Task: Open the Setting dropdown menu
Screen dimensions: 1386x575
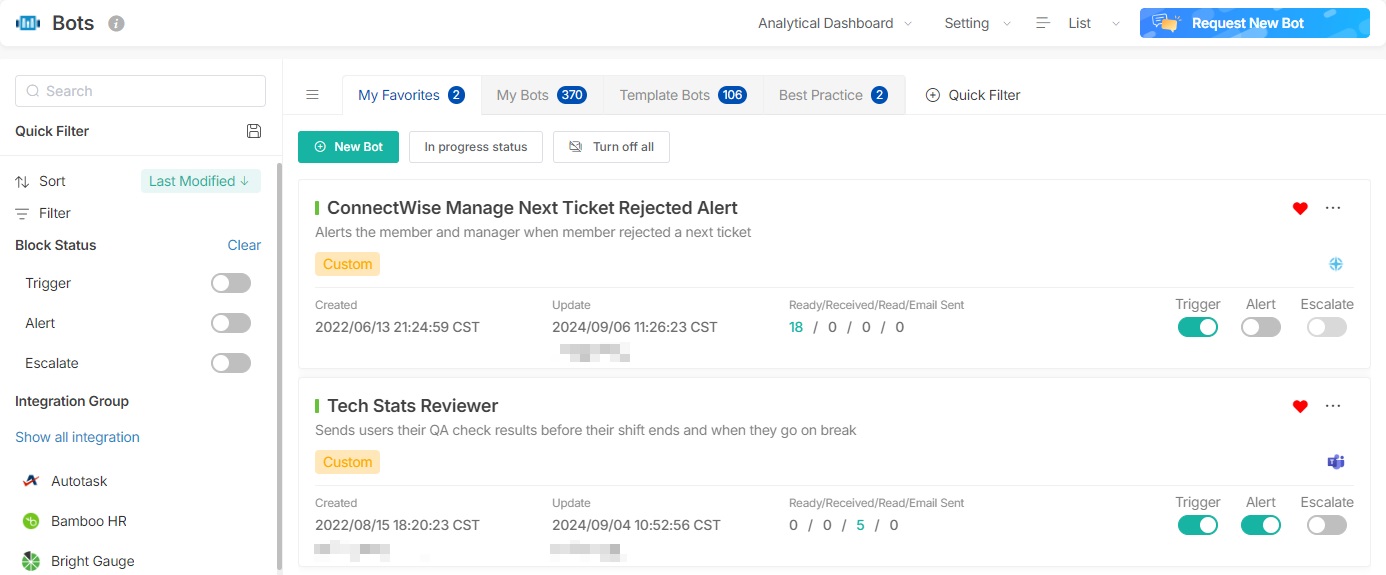Action: pyautogui.click(x=977, y=23)
